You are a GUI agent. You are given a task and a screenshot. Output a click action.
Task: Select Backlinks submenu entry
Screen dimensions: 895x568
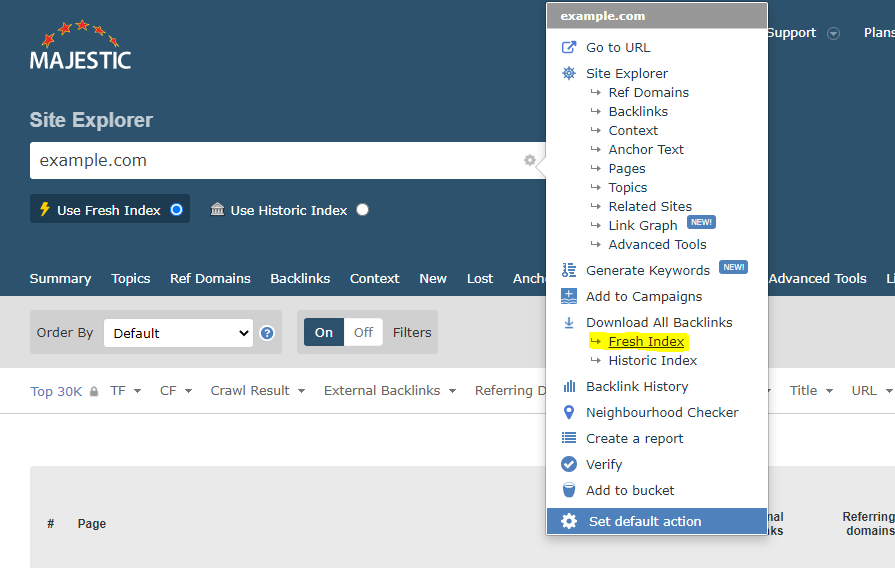click(638, 111)
